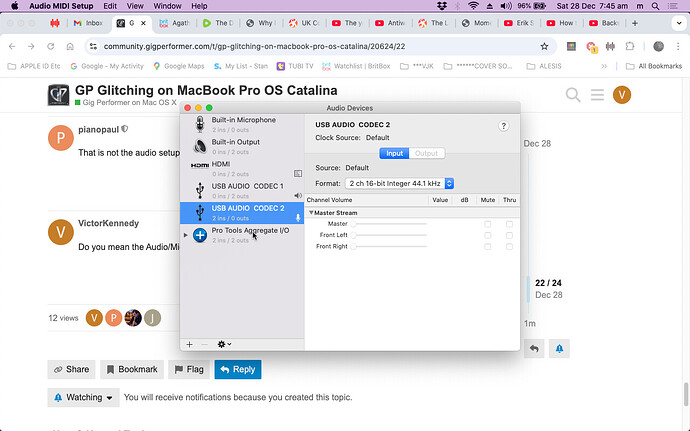Toggle Master mute checkbox
Screen dimensions: 690x431
point(488,224)
